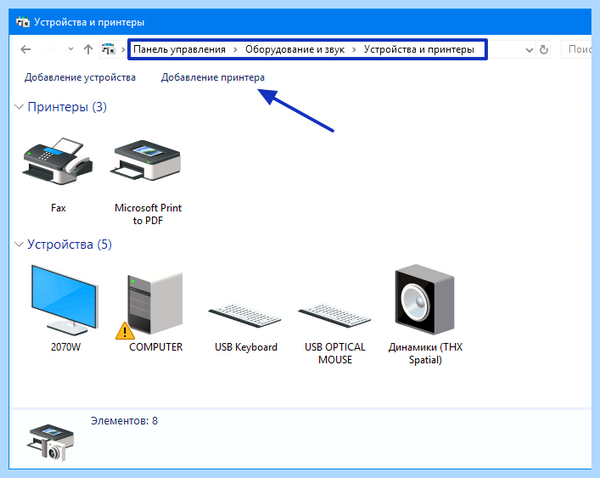Select the Динамики (THX Spatial) speaker icon
The image size is (600, 478).
[424, 300]
